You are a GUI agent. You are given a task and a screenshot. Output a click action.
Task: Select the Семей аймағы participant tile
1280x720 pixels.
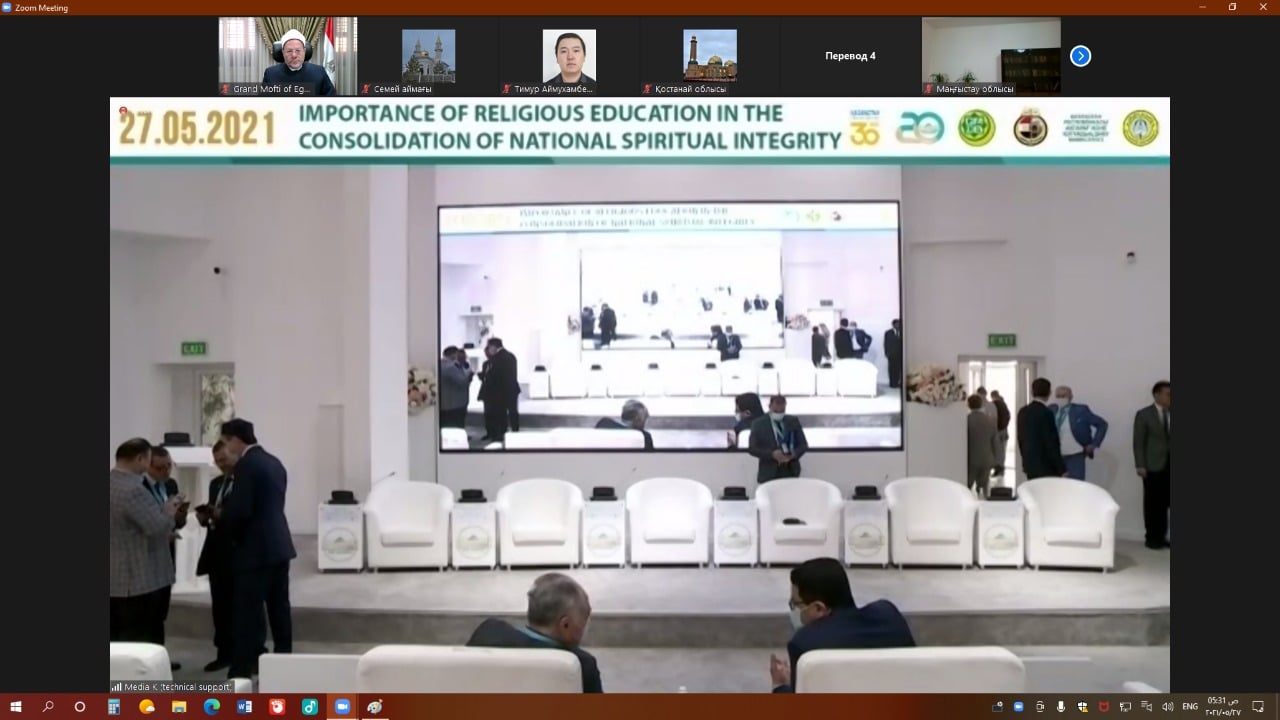tap(428, 56)
